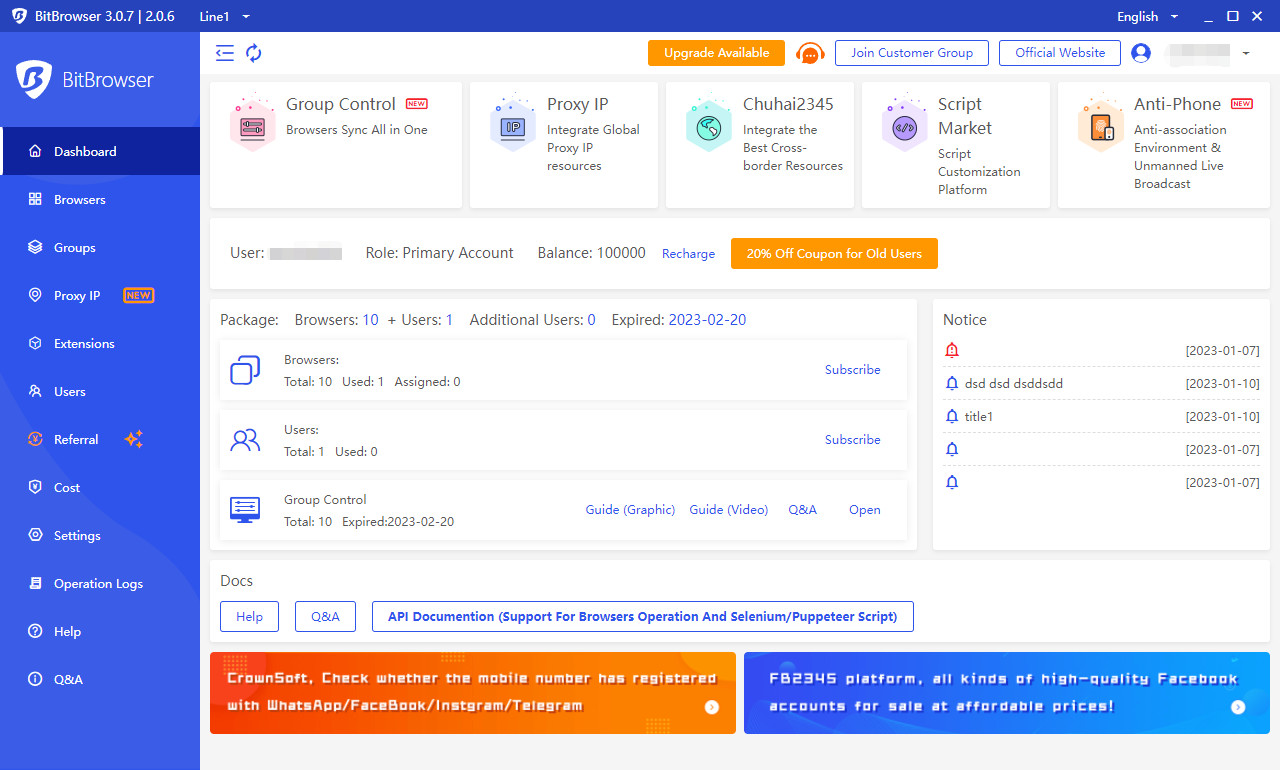Viewport: 1280px width, 770px height.
Task: Expand the account dropdown arrow
Action: point(1246,53)
